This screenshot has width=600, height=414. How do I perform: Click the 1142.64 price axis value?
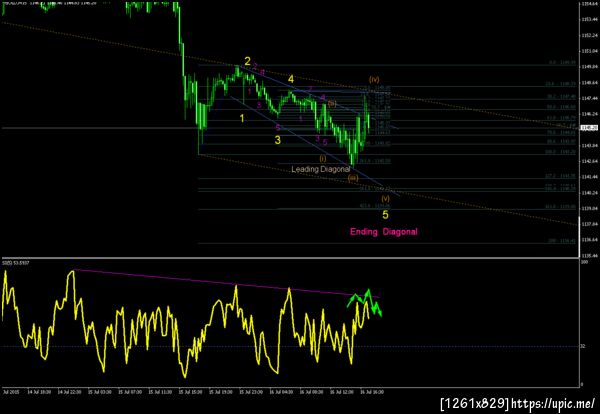click(590, 161)
